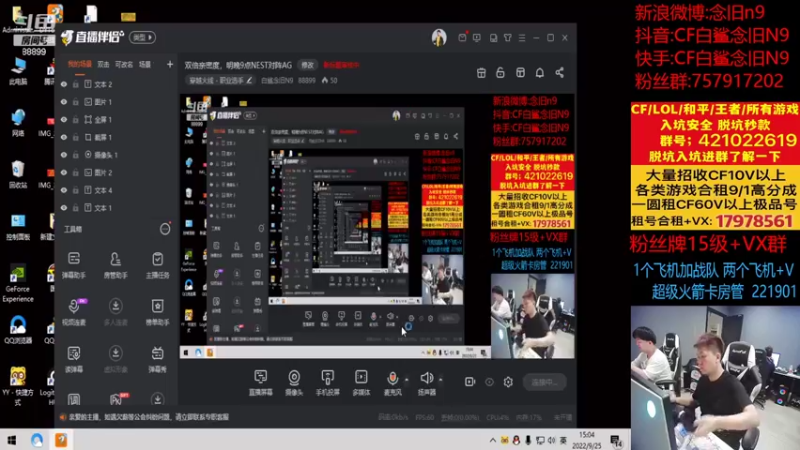
Task: Switch to the 场景 tab
Action: (145, 64)
